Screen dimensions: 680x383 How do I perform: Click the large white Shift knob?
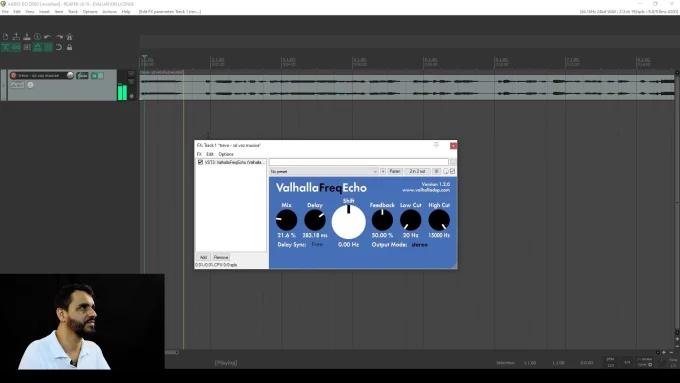[349, 222]
